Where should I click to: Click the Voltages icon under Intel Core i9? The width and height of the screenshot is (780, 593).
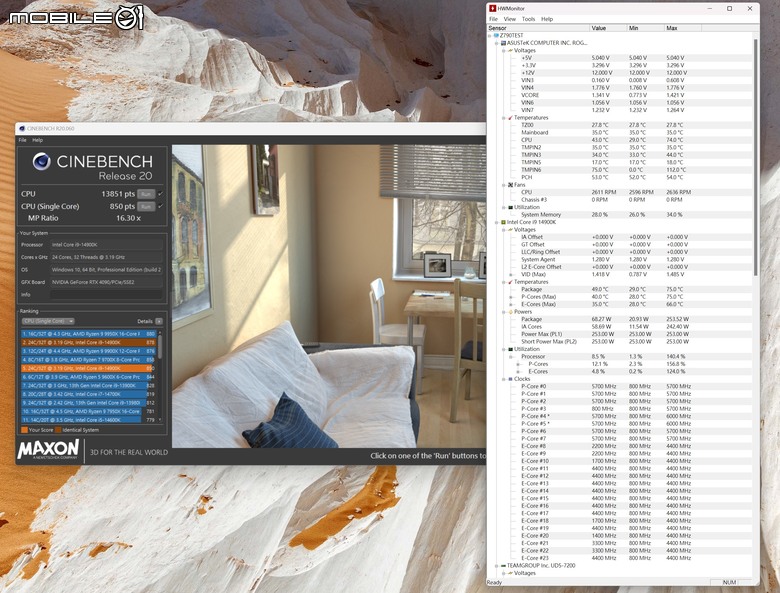(510, 230)
